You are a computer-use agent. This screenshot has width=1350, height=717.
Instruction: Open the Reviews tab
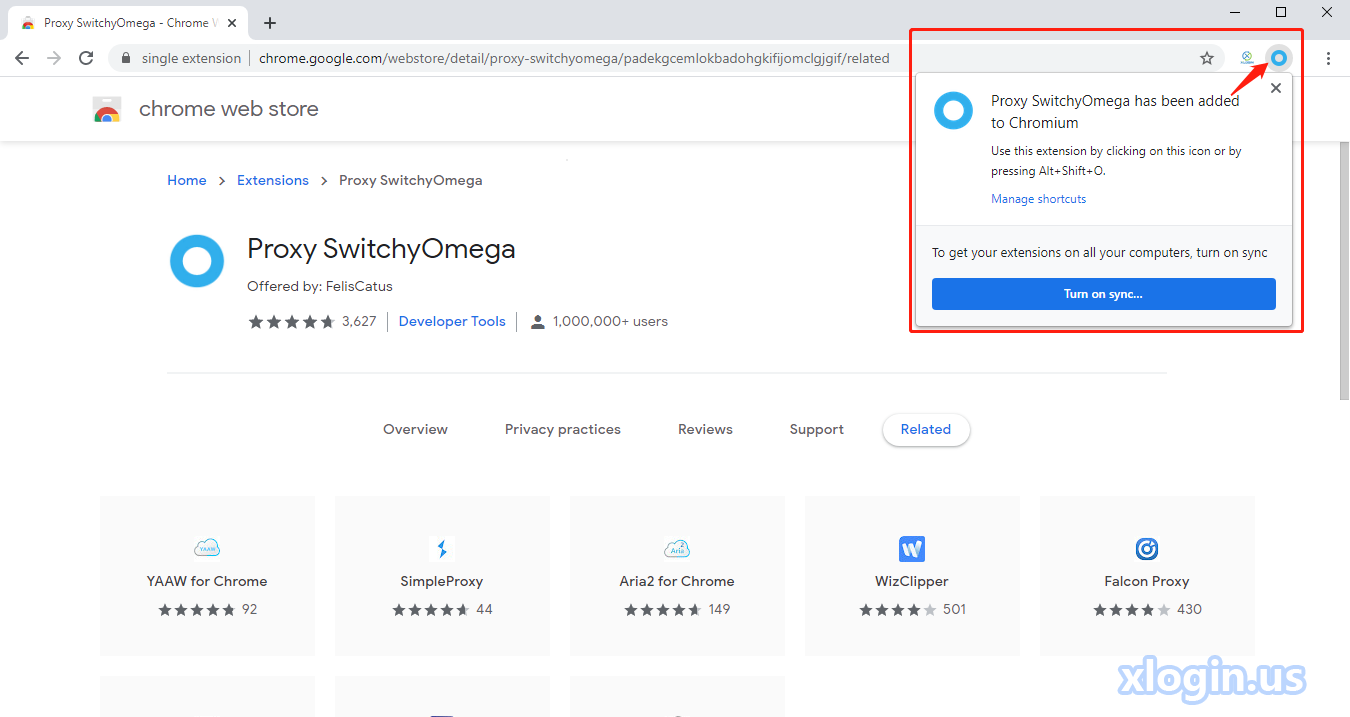tap(705, 429)
